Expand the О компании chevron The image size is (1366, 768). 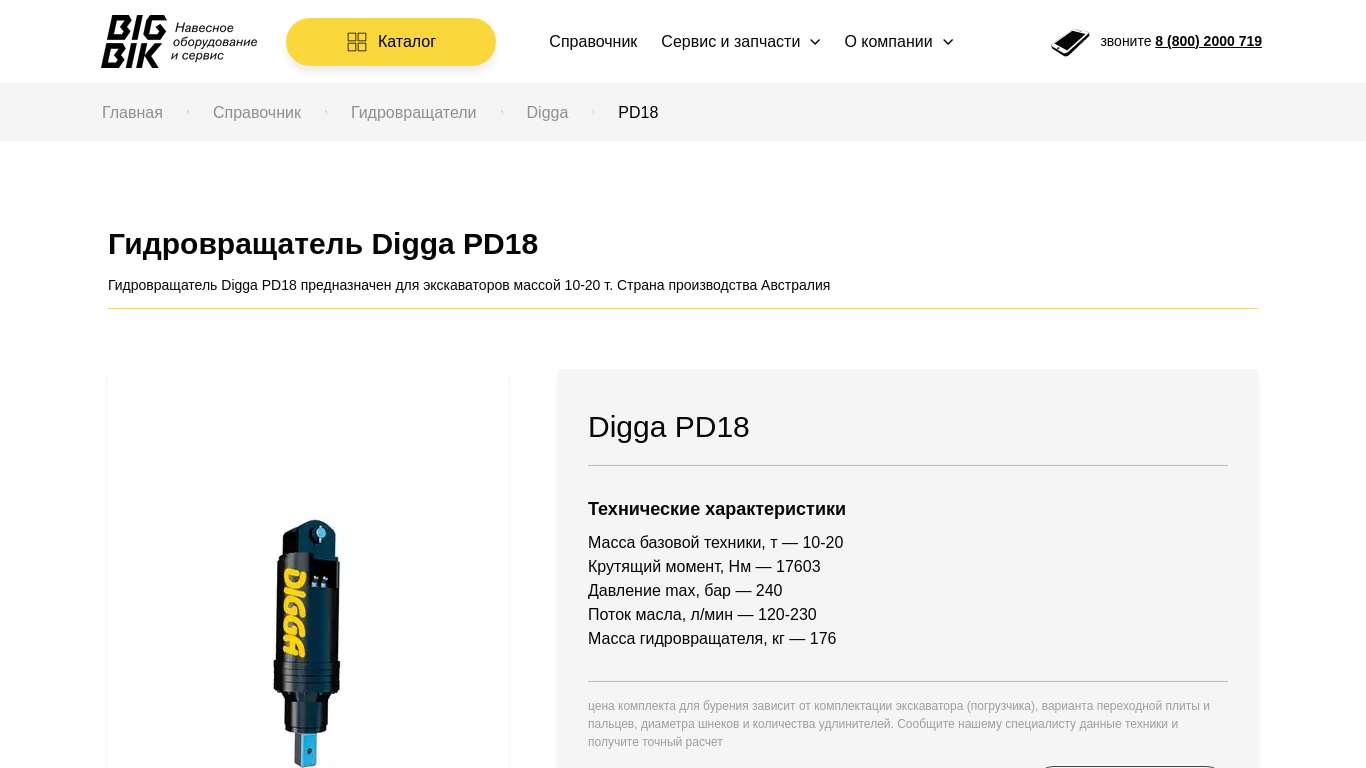coord(948,42)
